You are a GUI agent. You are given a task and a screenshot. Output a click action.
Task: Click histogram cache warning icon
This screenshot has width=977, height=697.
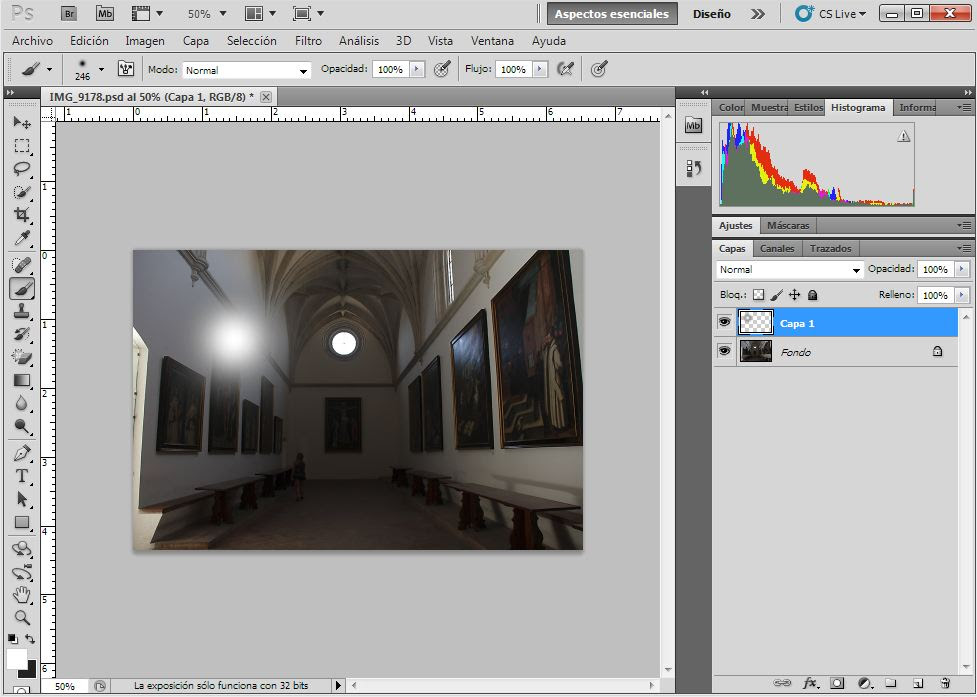[x=903, y=136]
